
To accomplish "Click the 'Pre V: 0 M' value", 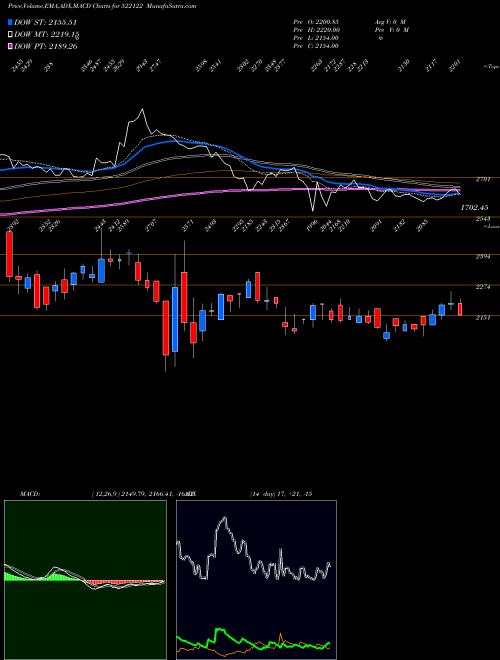I will (391, 30).
